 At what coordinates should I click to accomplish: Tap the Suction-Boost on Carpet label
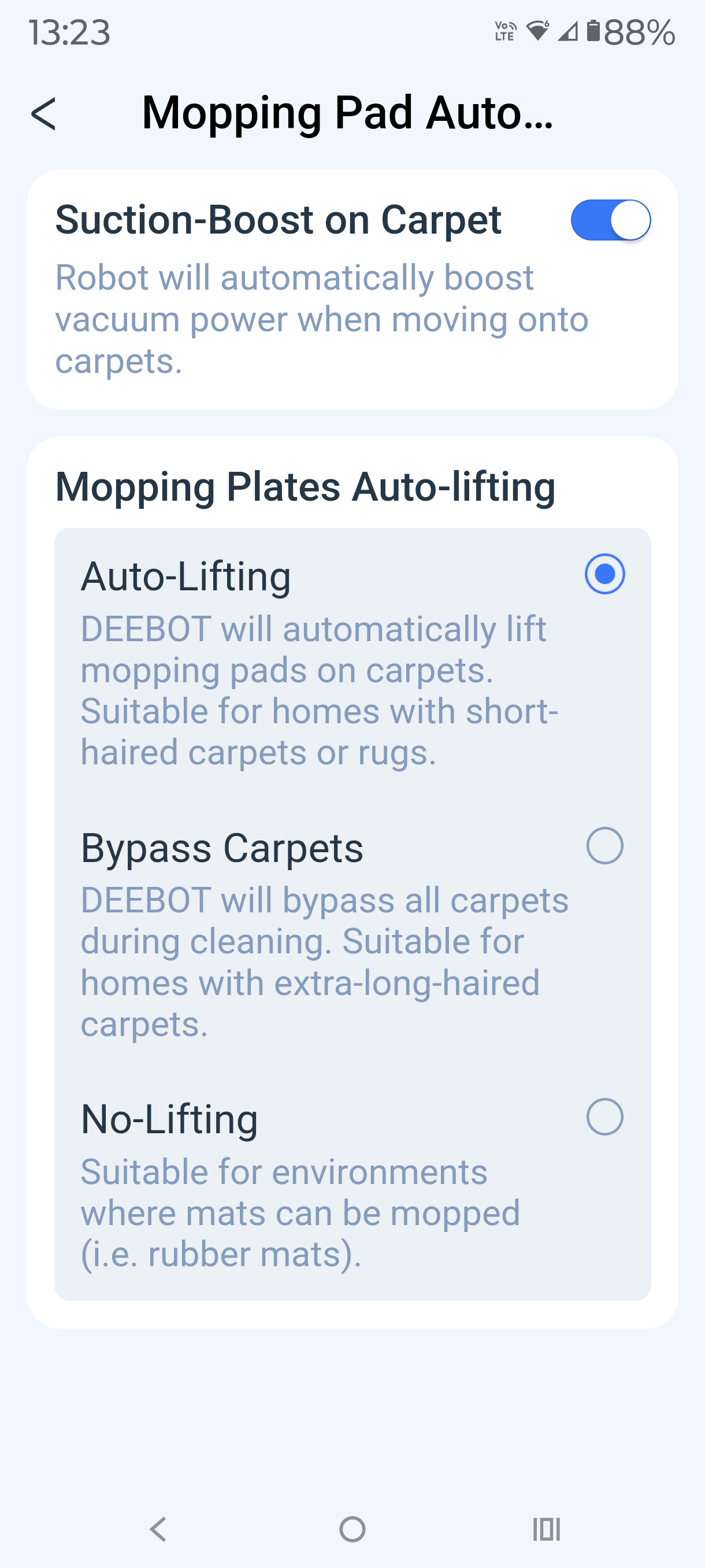pos(279,219)
